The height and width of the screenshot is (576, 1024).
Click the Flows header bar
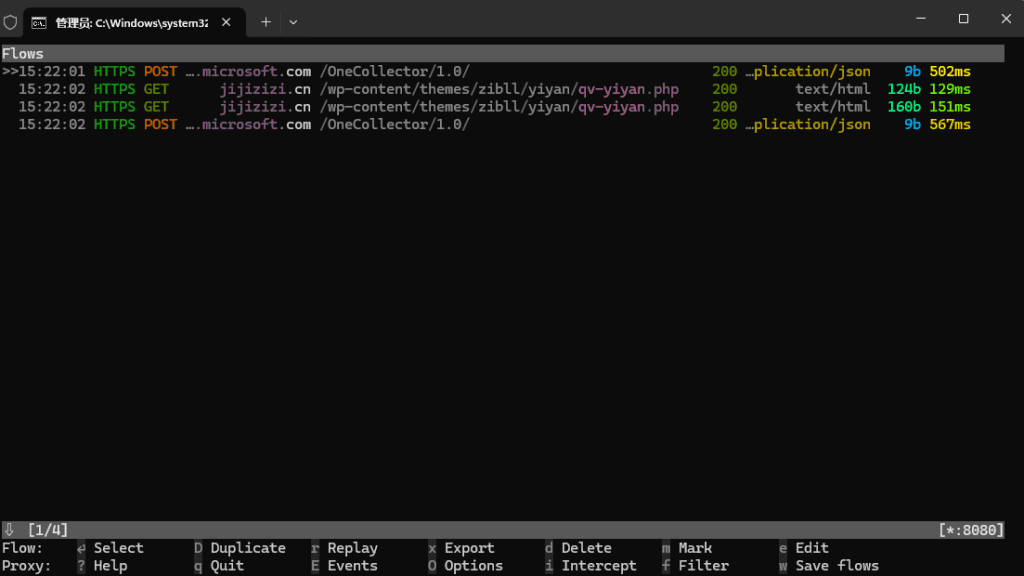tap(500, 54)
